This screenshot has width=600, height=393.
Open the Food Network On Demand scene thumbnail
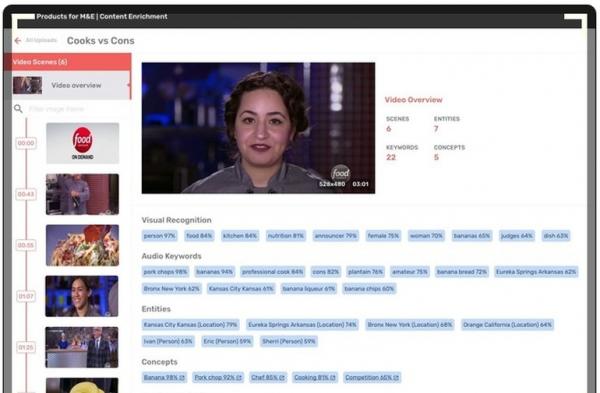(x=83, y=143)
